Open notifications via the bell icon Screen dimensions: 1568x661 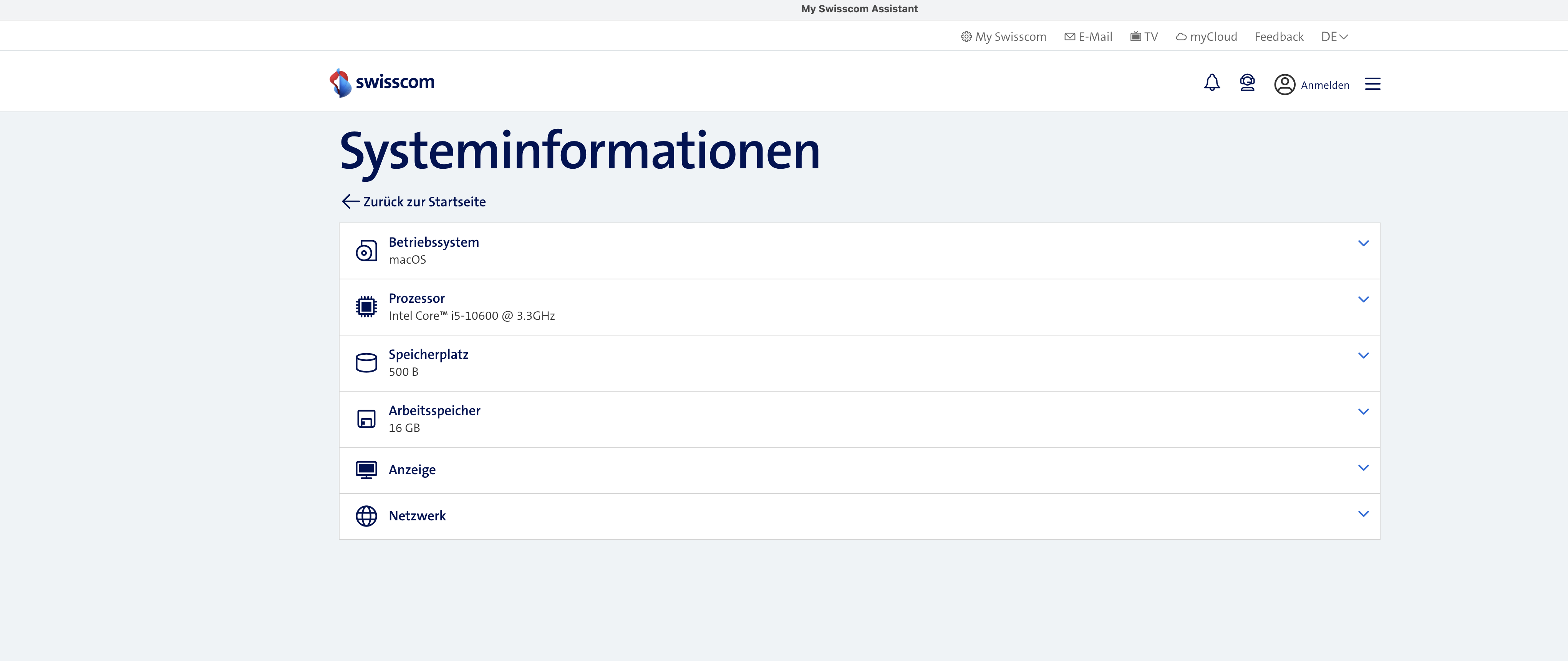(x=1212, y=83)
